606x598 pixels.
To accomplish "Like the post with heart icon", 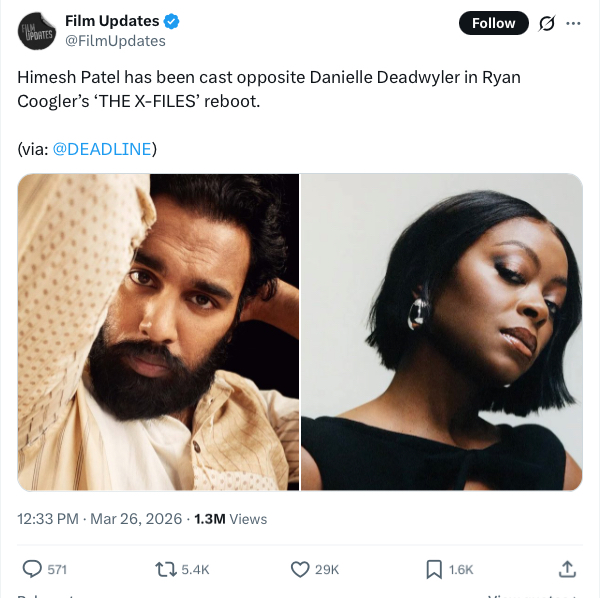I will point(300,569).
